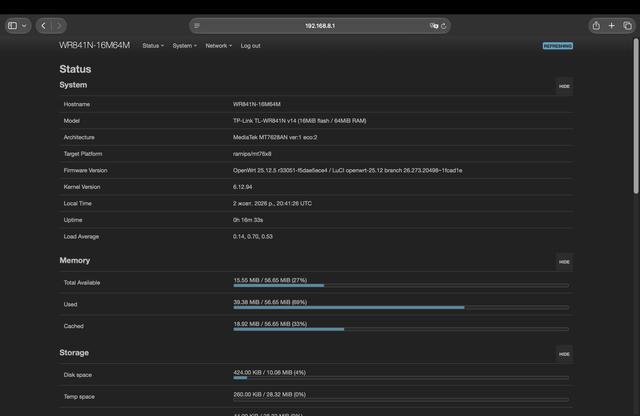Select the ramips/mt76x8 target platform value
The width and height of the screenshot is (640, 416).
pyautogui.click(x=252, y=154)
